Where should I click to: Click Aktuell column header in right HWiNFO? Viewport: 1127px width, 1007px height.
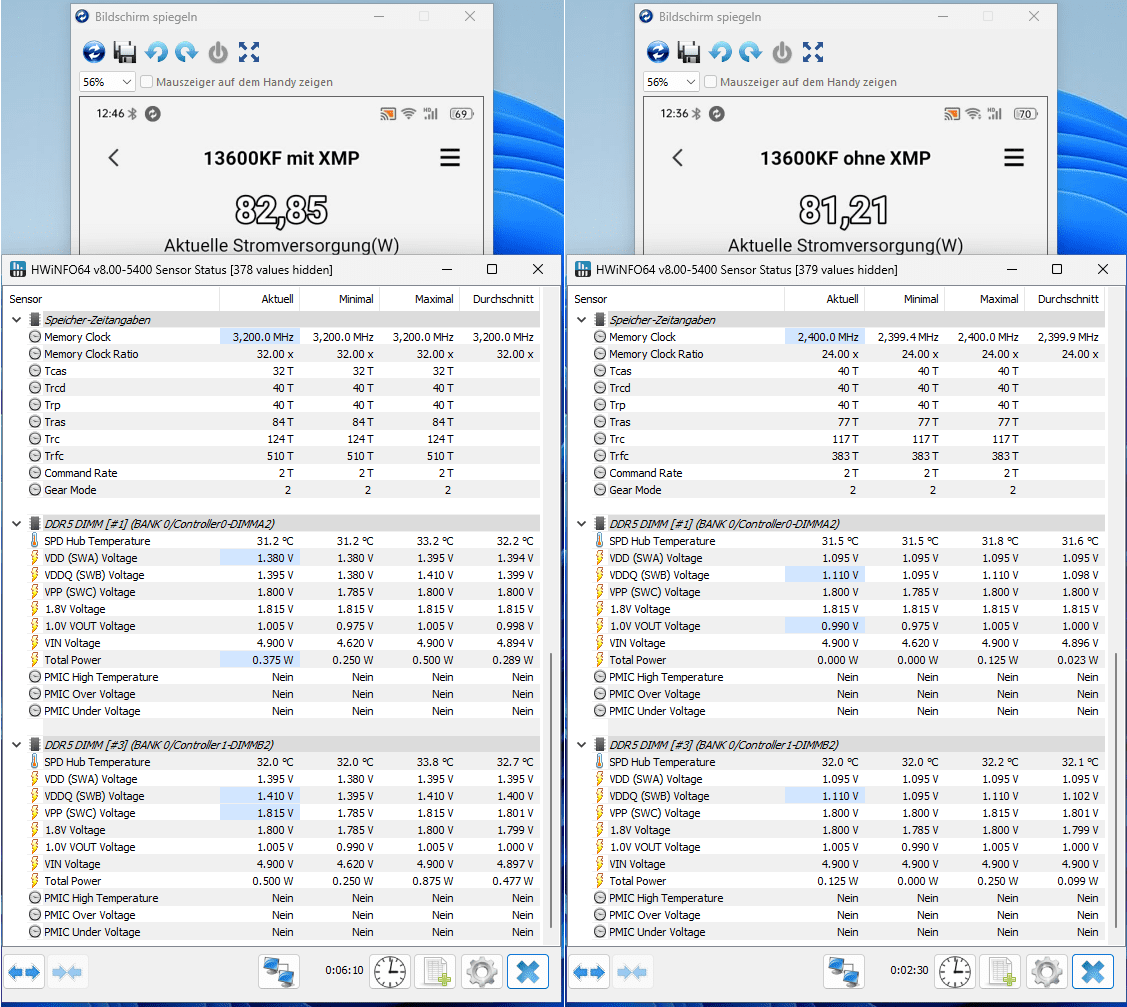coord(824,299)
